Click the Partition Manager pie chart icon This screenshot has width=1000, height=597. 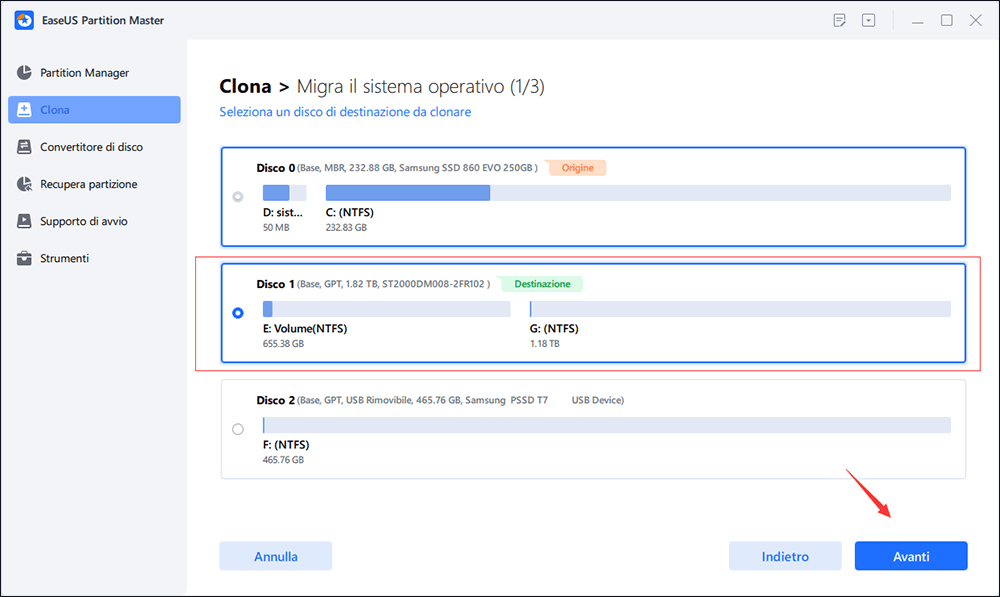24,73
